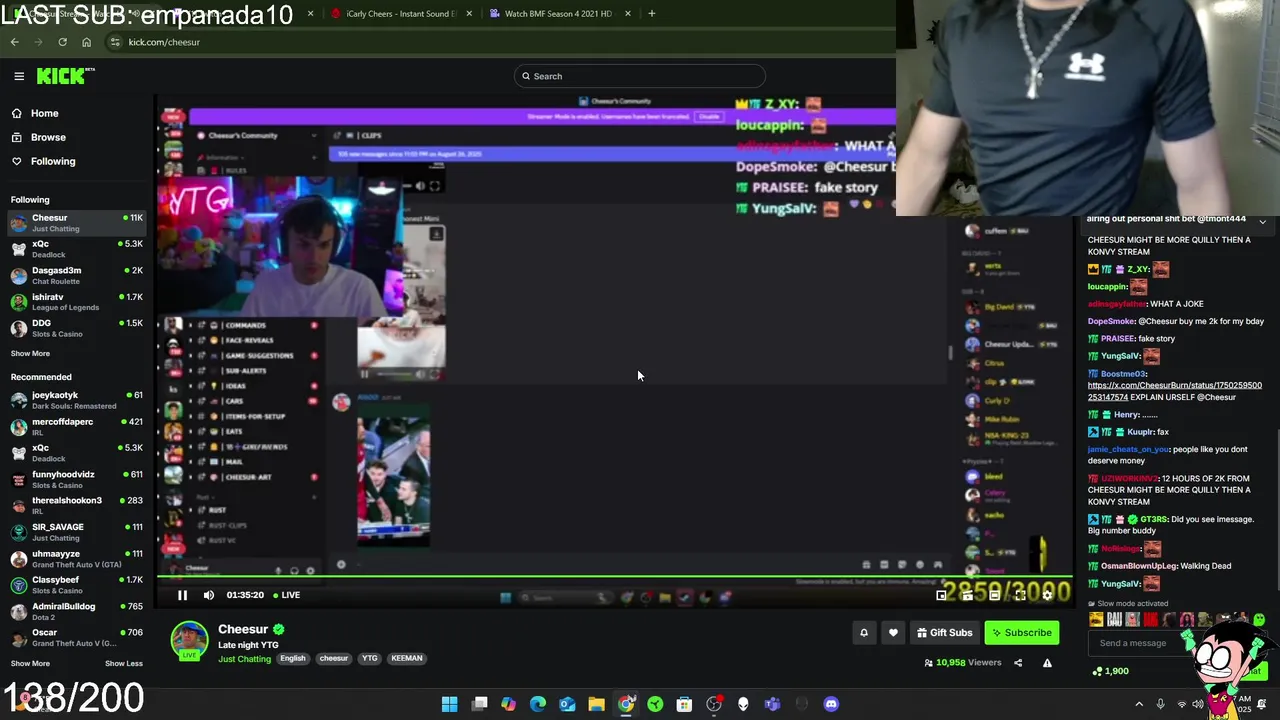Viewport: 1280px width, 720px height.
Task: Toggle picture-in-picture mini player
Action: coord(941,595)
